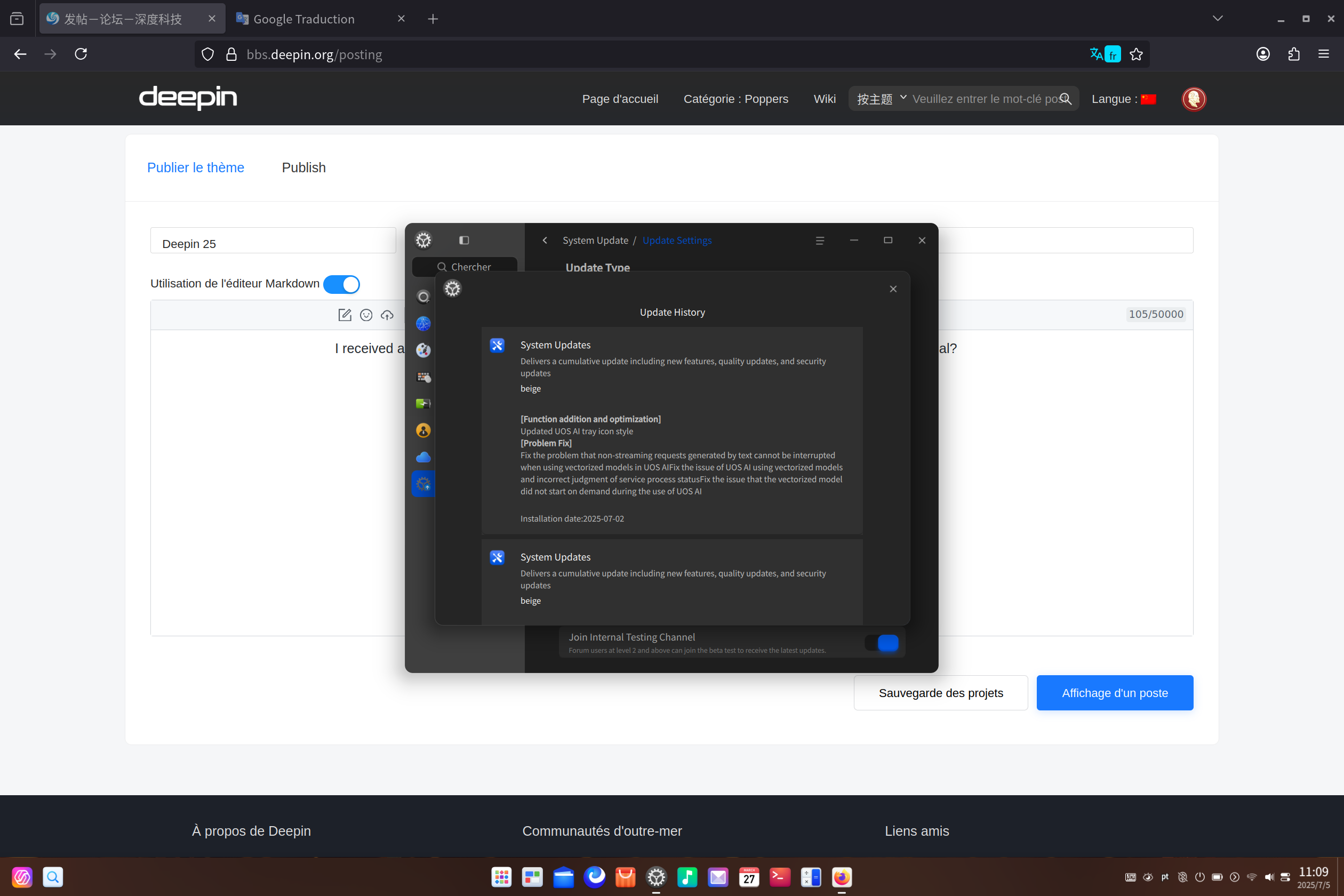Screen dimensions: 1344x896
Task: Open the Firefox account icon
Action: point(1263,54)
